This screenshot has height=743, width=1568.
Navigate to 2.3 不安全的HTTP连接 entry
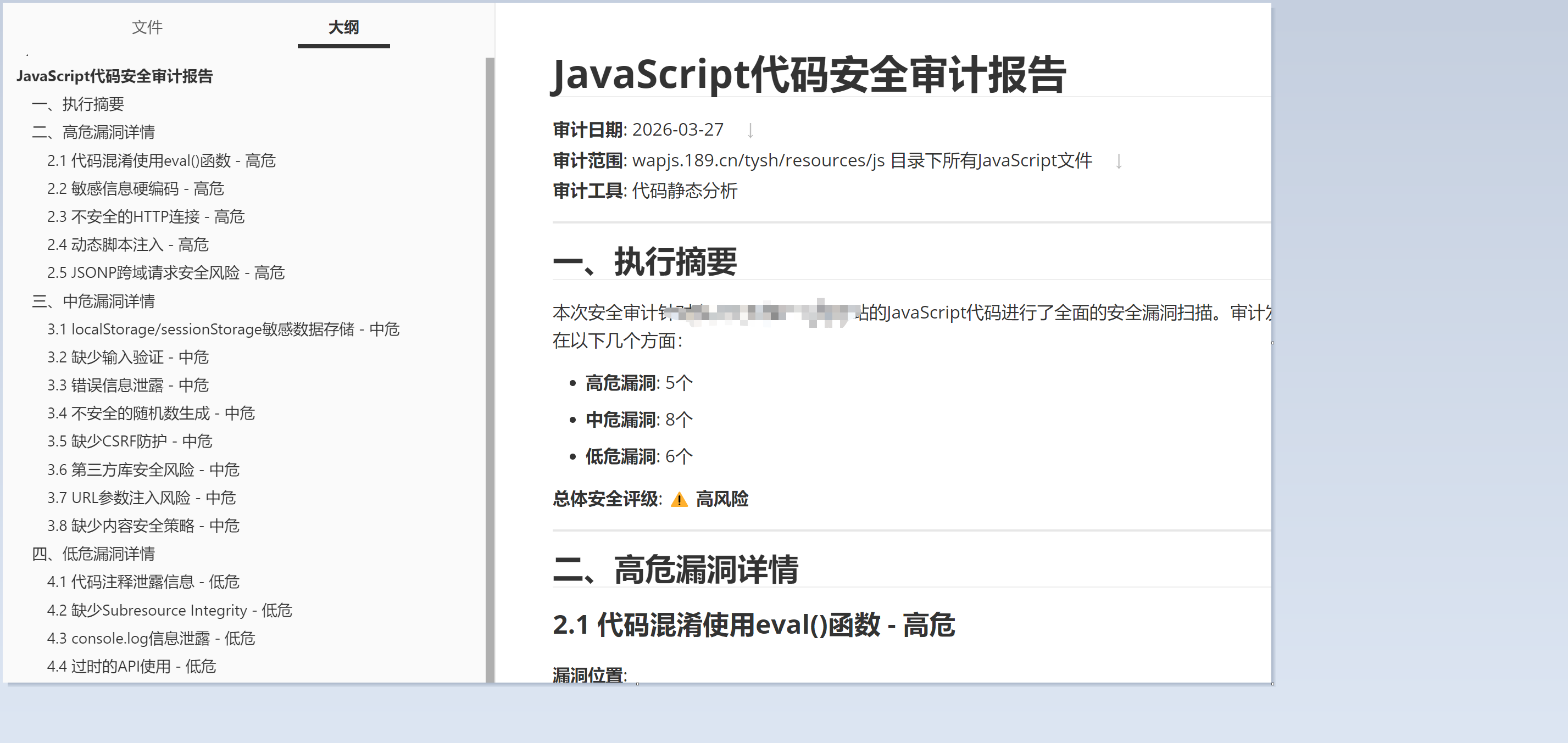pos(146,216)
